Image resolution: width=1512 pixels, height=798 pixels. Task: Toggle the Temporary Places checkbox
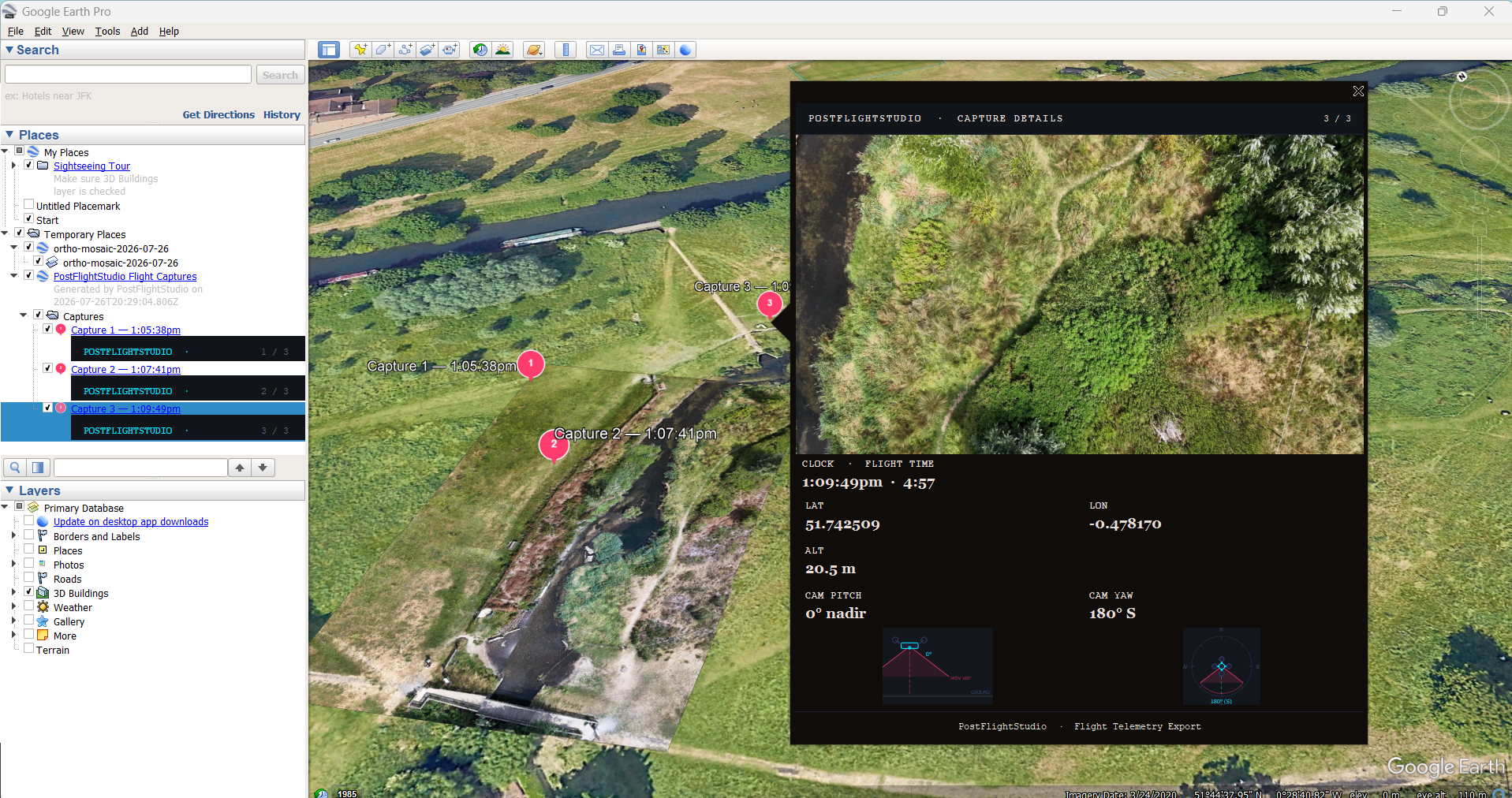pyautogui.click(x=19, y=233)
